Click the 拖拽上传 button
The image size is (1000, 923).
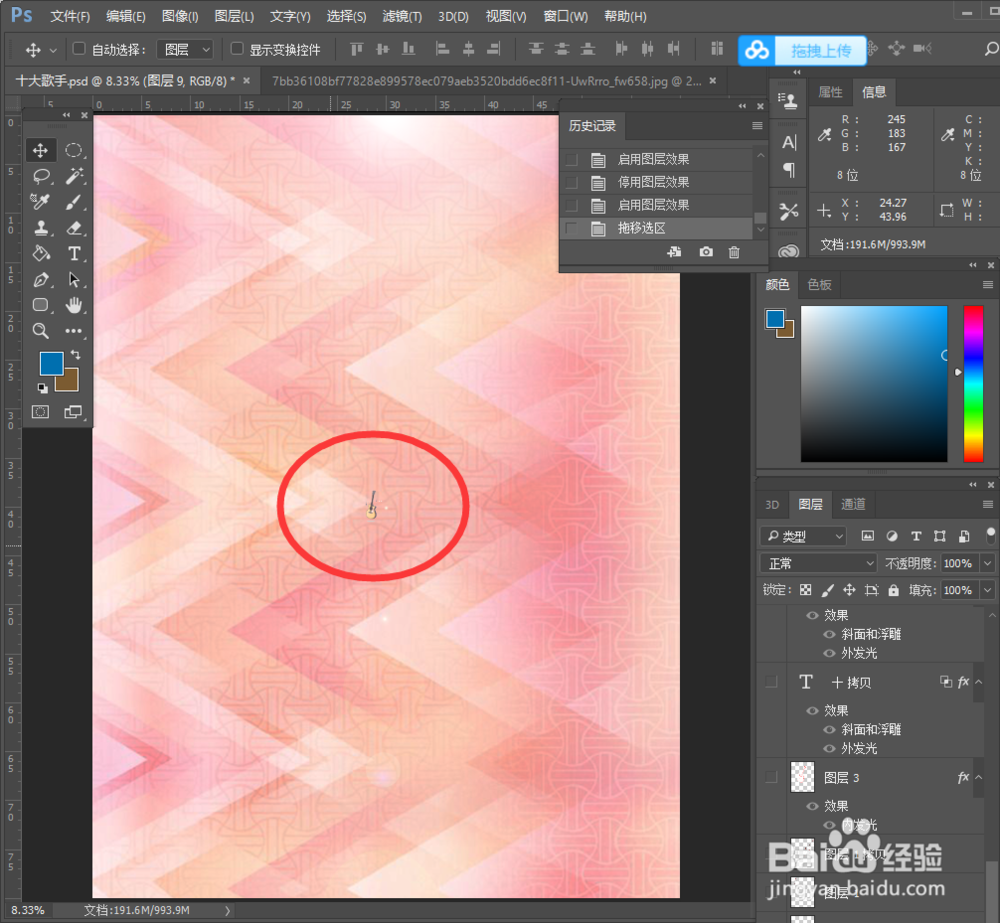coord(821,50)
